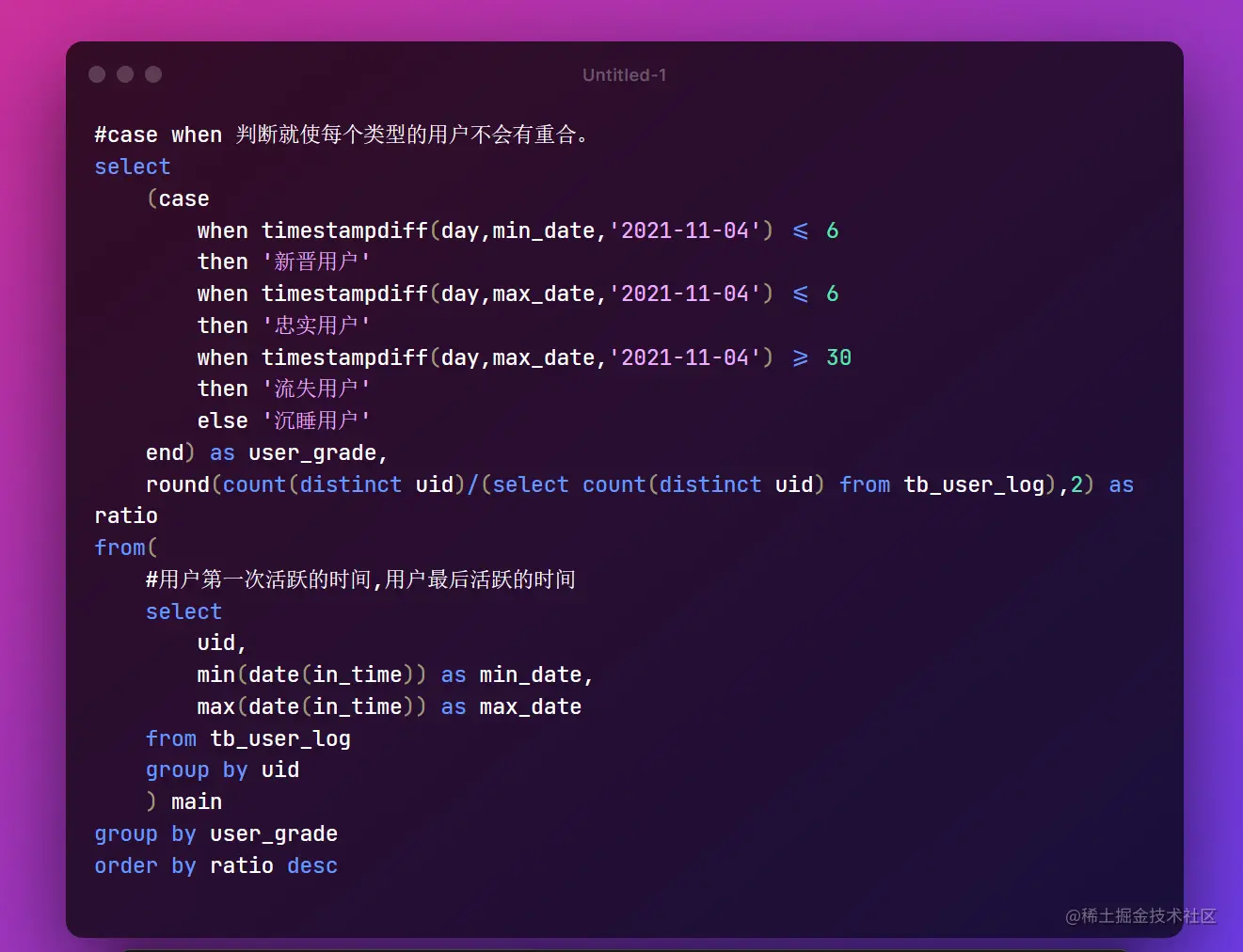Screen dimensions: 1243x952
Task: Click the 'min(date(in_time))' line
Action: pos(395,674)
